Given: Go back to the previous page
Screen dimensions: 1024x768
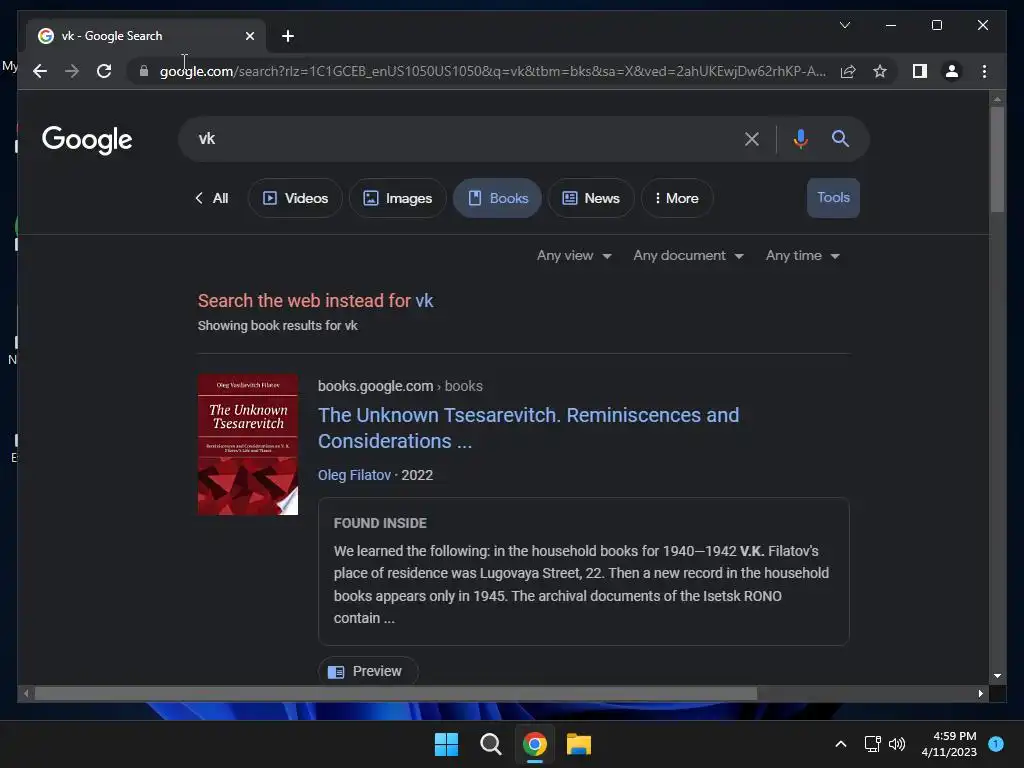Looking at the screenshot, I should point(40,71).
